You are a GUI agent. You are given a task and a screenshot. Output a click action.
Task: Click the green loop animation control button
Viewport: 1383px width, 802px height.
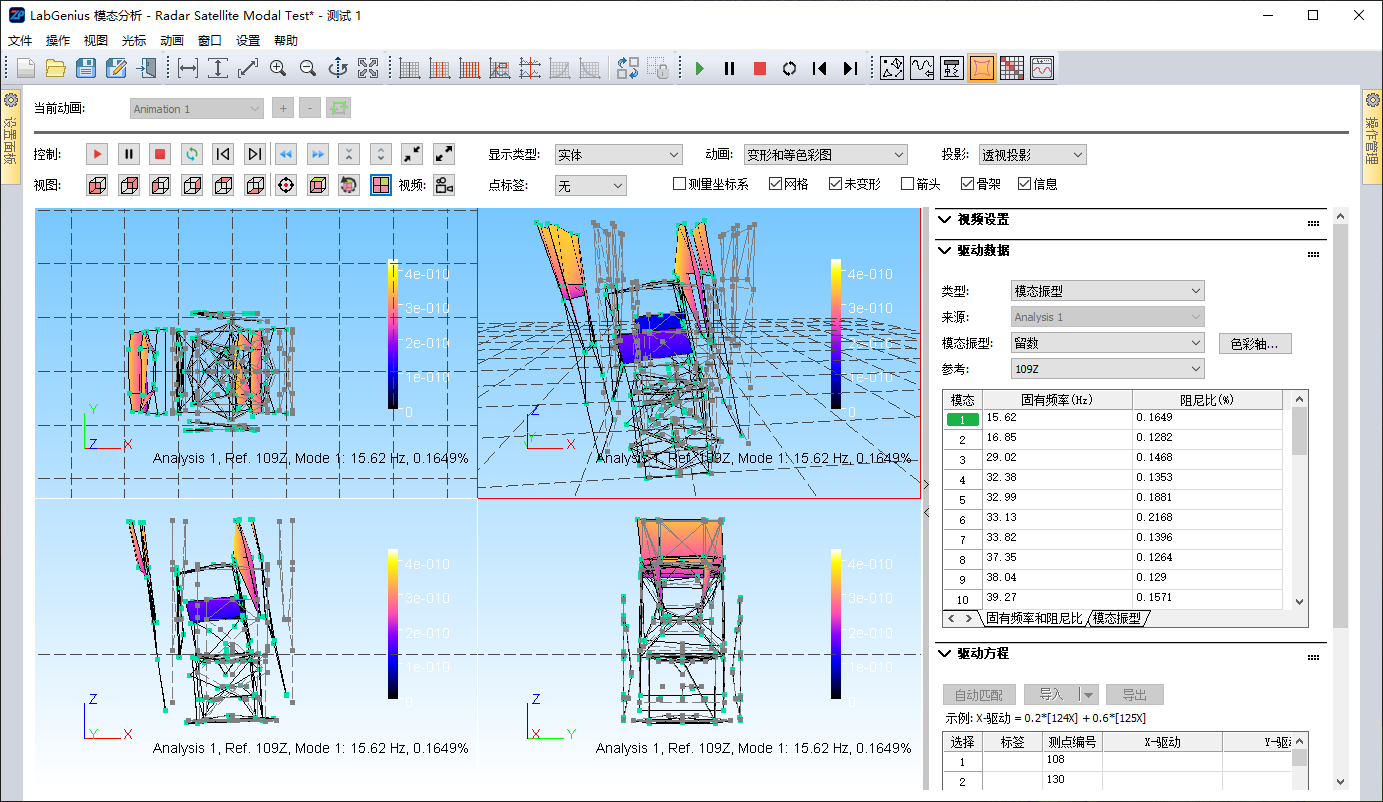pyautogui.click(x=192, y=154)
